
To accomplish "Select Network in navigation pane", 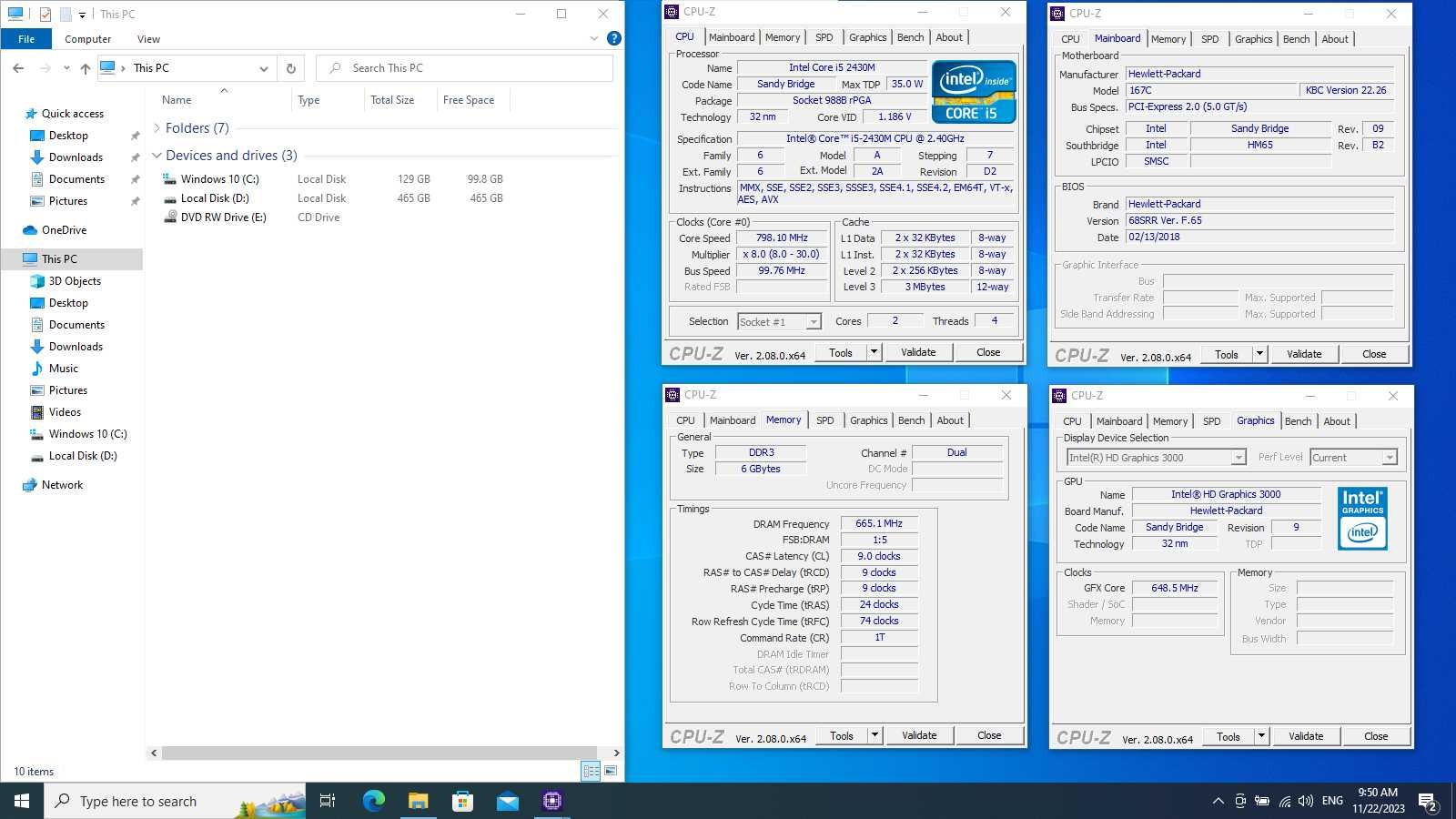I will [62, 485].
